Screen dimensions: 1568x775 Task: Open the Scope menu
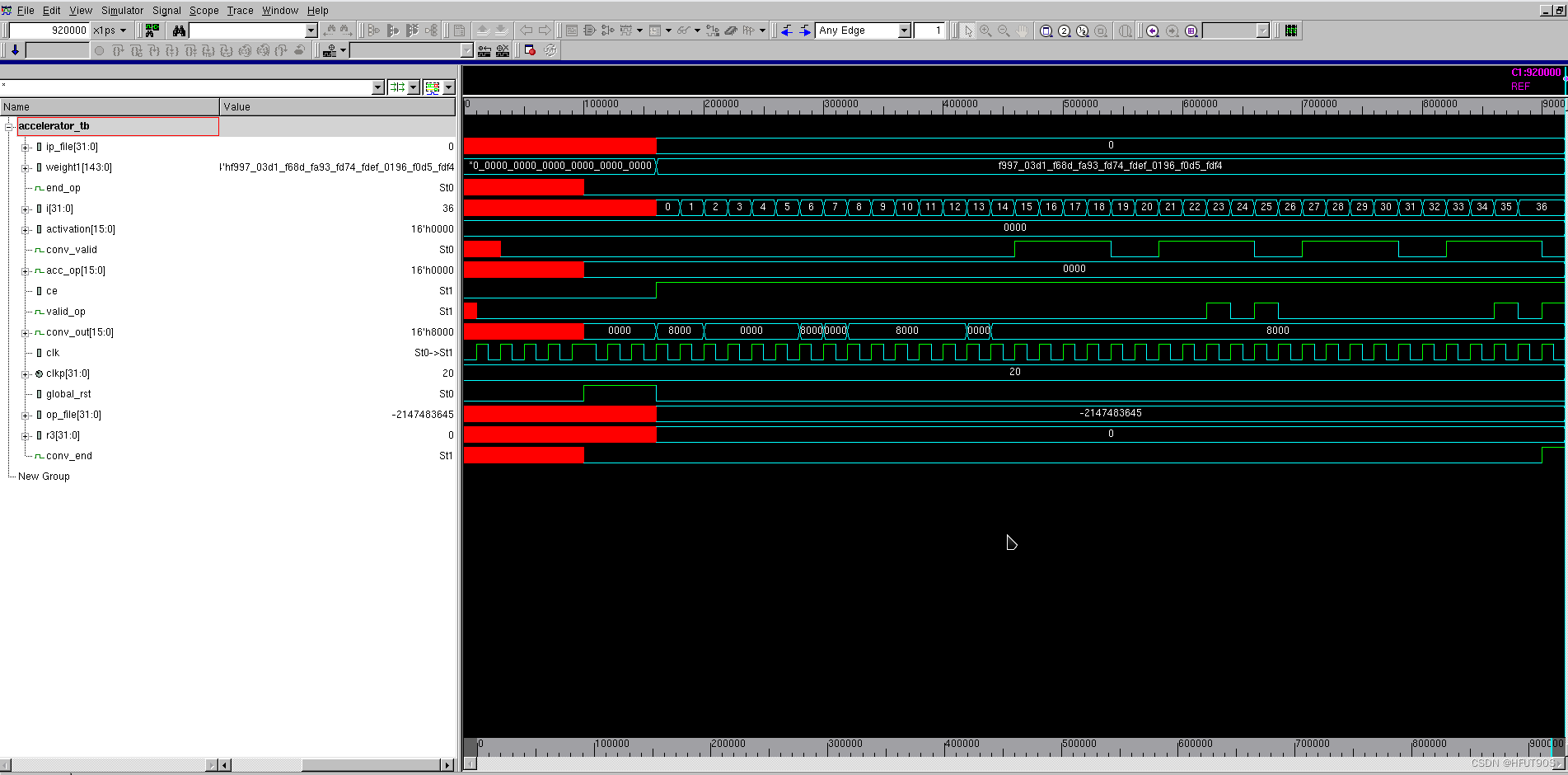[204, 11]
